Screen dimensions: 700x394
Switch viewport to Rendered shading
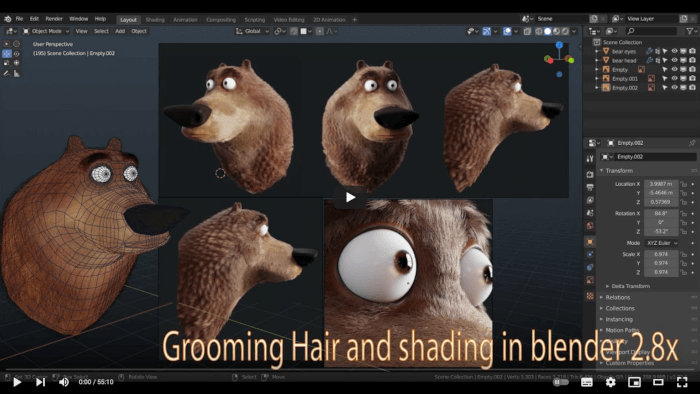(565, 31)
